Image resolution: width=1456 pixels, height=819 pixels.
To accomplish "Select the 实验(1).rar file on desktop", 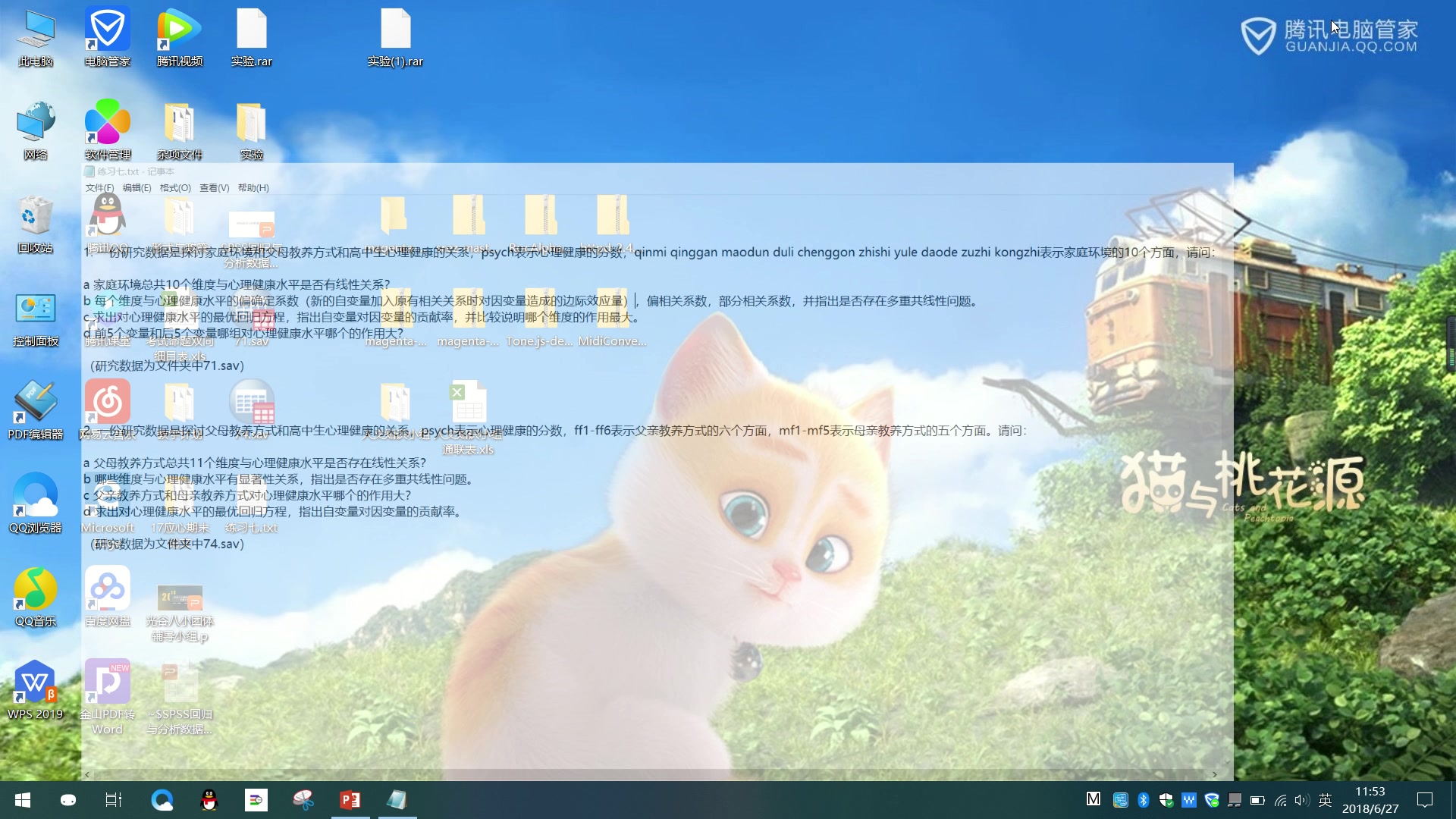I will 395,38.
